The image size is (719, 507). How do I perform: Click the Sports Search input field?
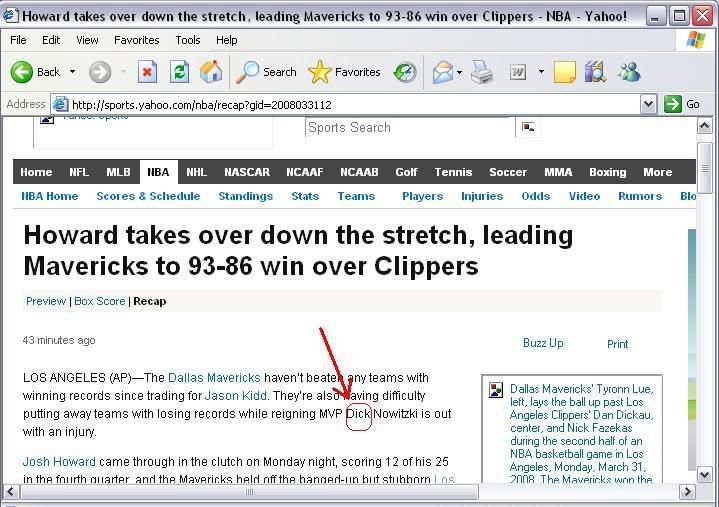coord(409,127)
